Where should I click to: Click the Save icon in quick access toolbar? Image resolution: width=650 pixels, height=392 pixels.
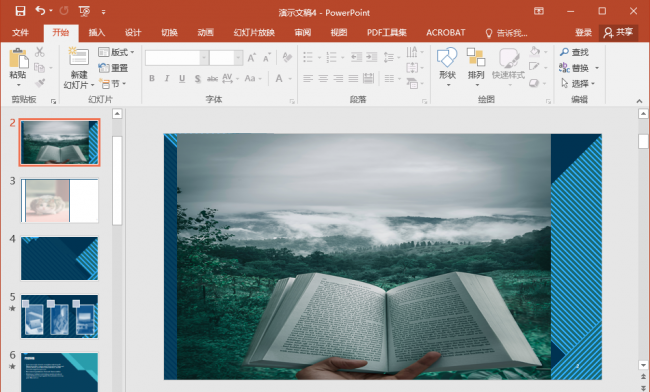point(20,11)
